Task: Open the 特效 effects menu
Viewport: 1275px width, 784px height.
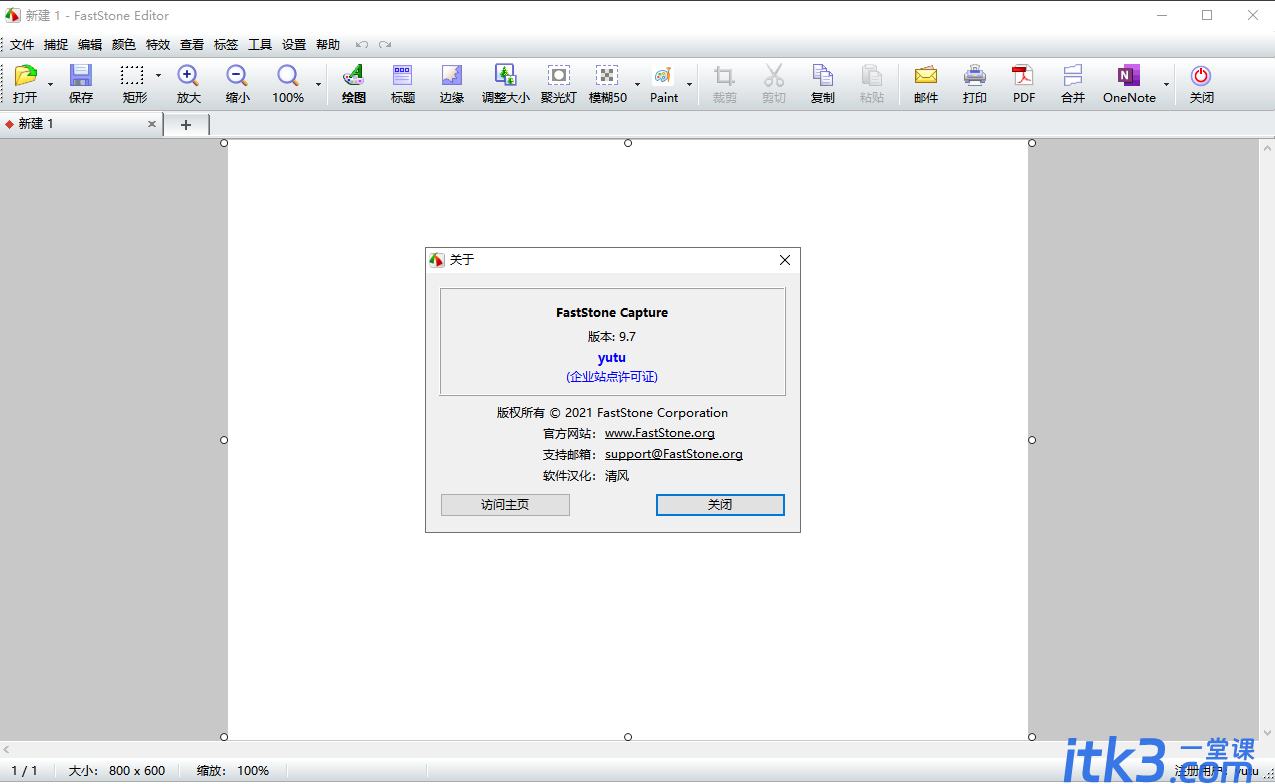Action: [x=158, y=45]
